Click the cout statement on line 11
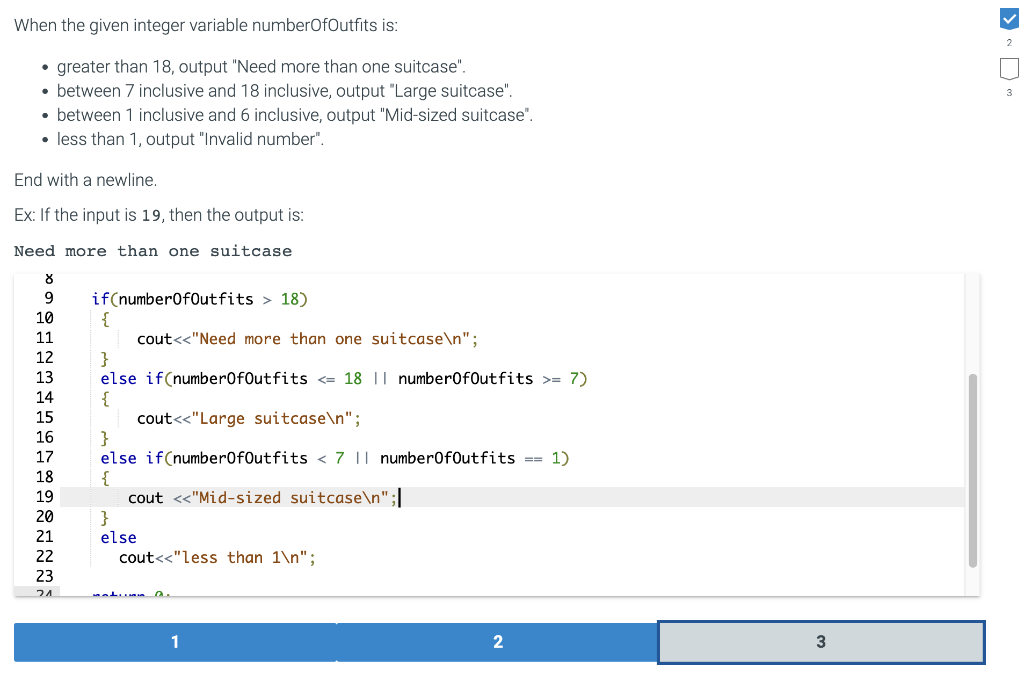This screenshot has width=1024, height=681. point(155,338)
